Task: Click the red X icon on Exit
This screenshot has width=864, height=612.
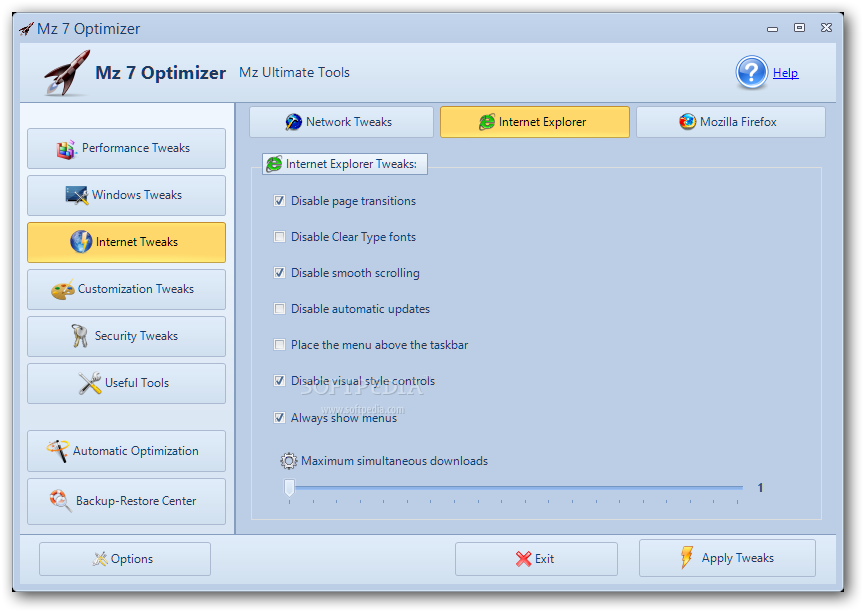Action: tap(523, 559)
